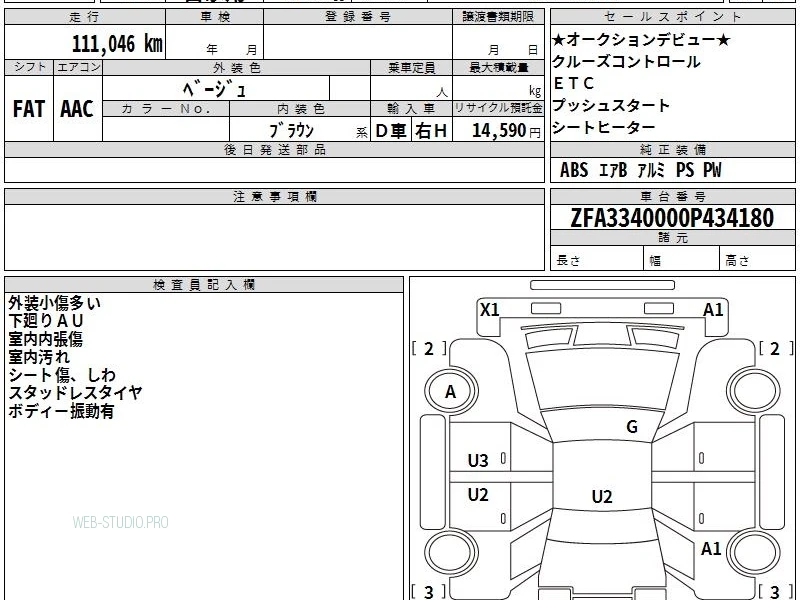
Task: Click the U2 mark on left rear door
Action: (x=478, y=495)
